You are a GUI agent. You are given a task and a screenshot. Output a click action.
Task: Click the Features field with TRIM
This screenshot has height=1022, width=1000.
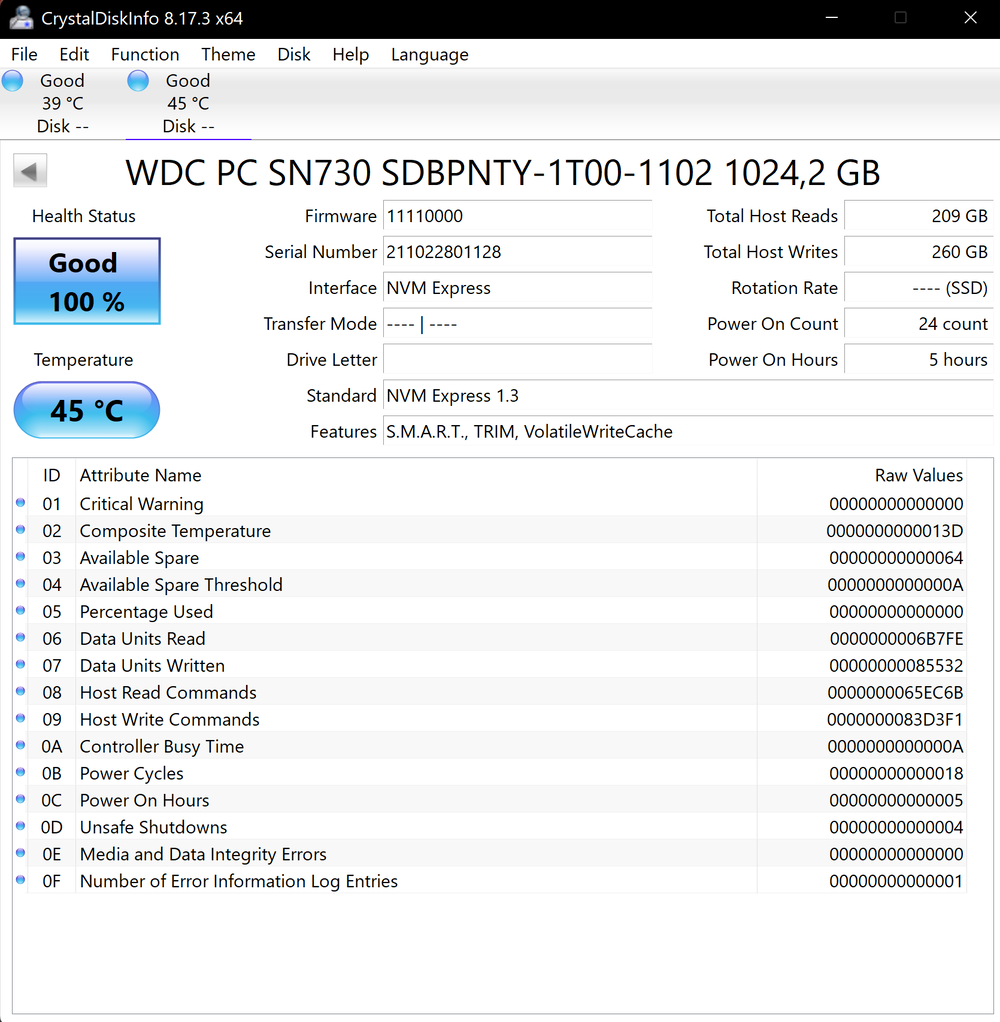click(688, 431)
